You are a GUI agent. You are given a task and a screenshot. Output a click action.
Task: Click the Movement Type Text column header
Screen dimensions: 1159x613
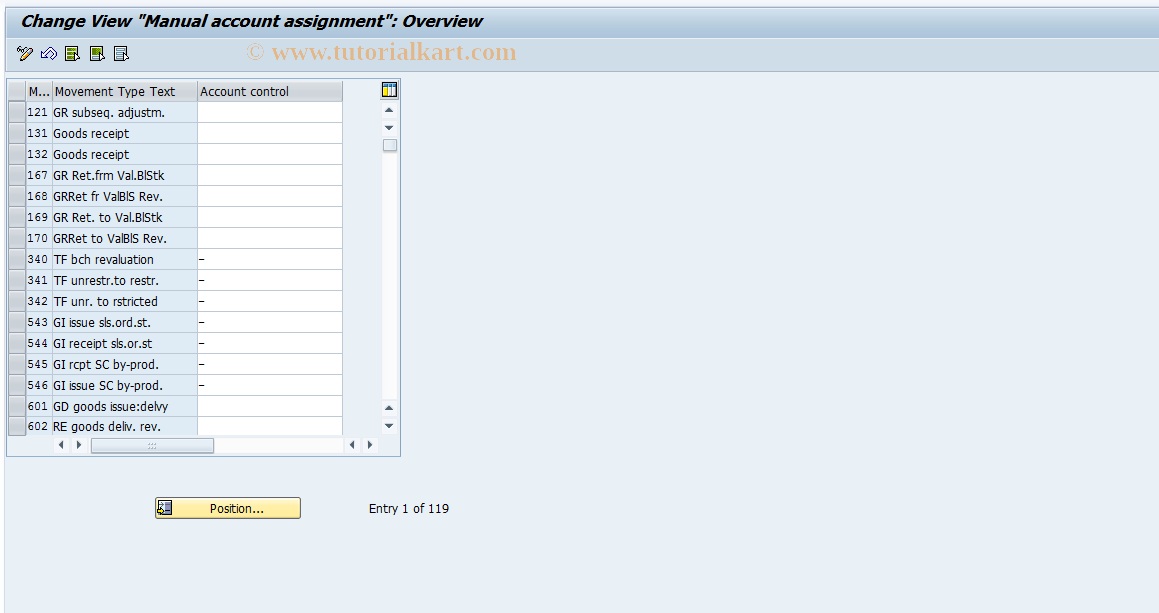[x=125, y=91]
